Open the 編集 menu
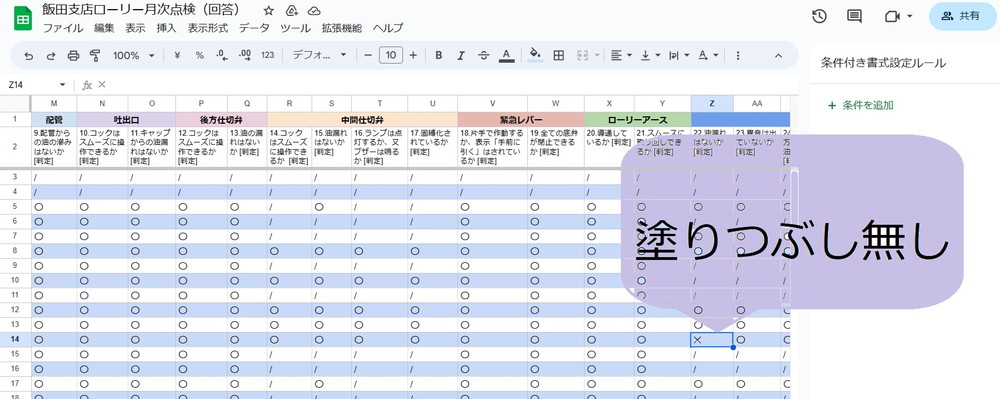1000x399 pixels. [104, 28]
